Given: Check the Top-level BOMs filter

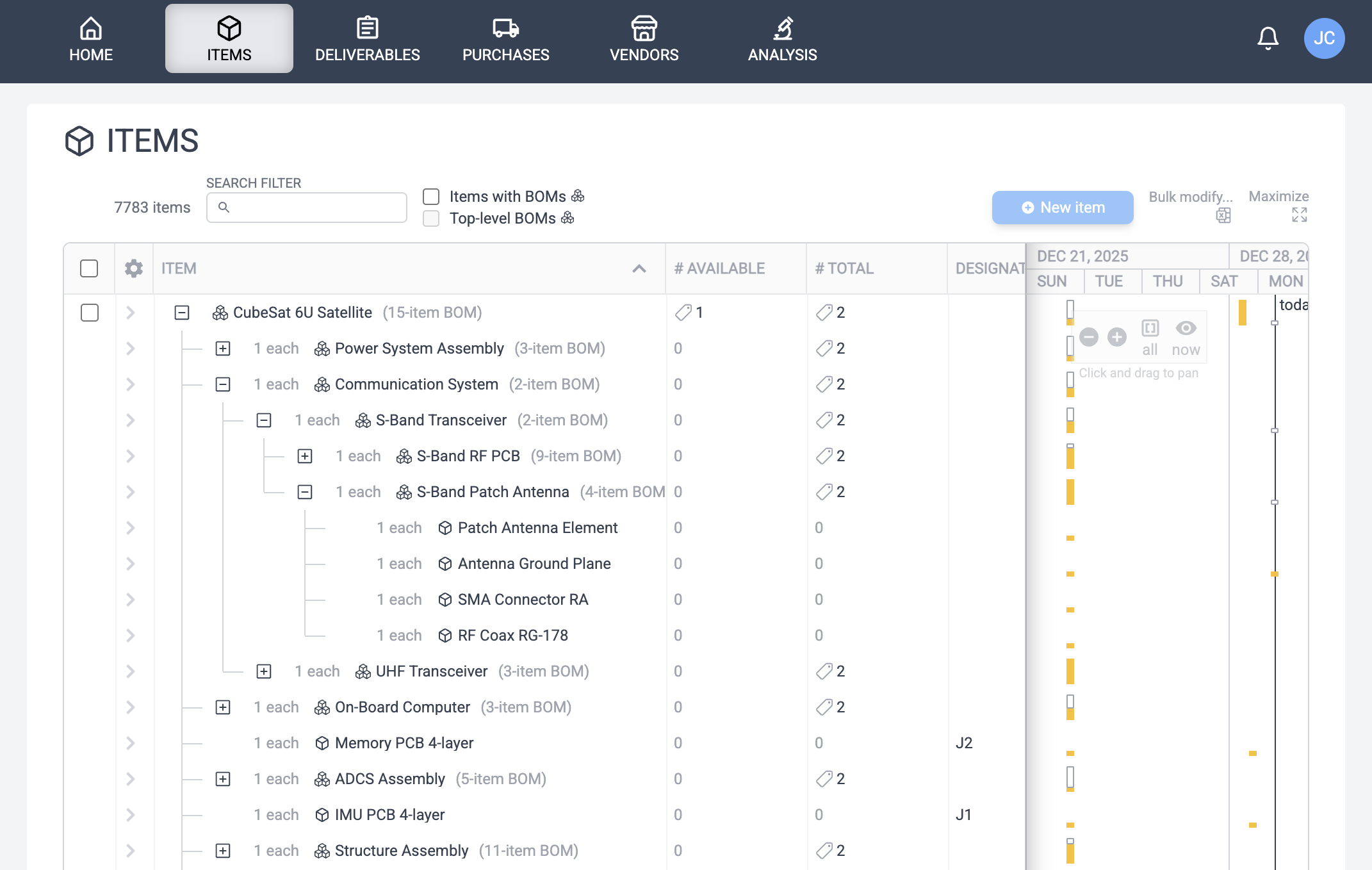Looking at the screenshot, I should coord(430,218).
